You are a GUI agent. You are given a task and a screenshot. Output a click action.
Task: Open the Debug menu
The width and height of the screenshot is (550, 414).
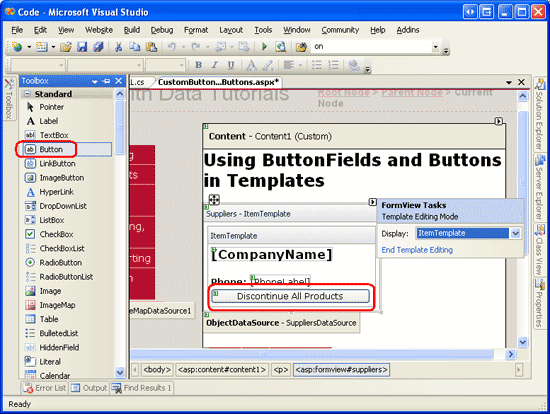pyautogui.click(x=162, y=30)
